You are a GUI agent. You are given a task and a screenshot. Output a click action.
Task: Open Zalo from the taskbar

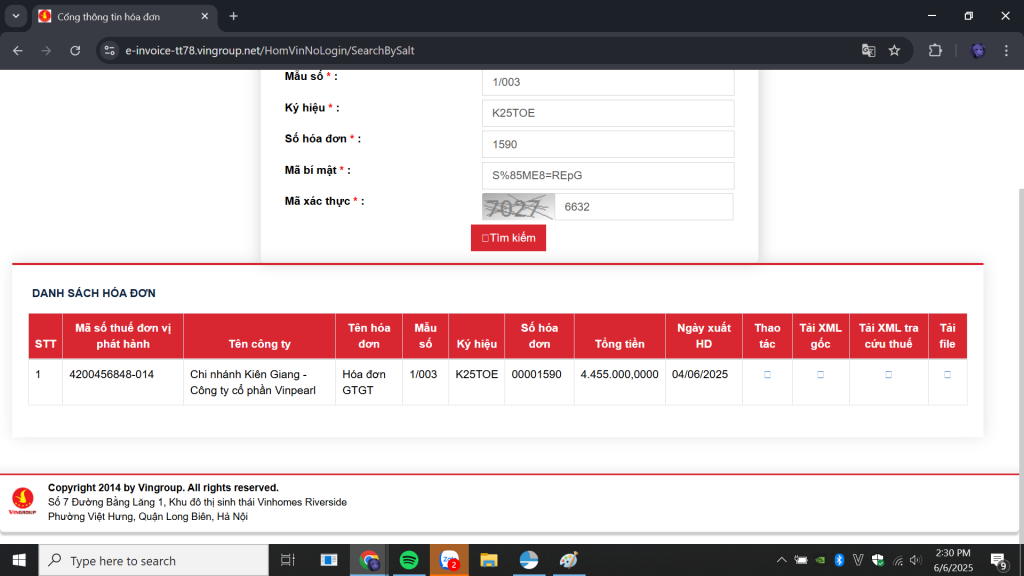click(x=449, y=560)
